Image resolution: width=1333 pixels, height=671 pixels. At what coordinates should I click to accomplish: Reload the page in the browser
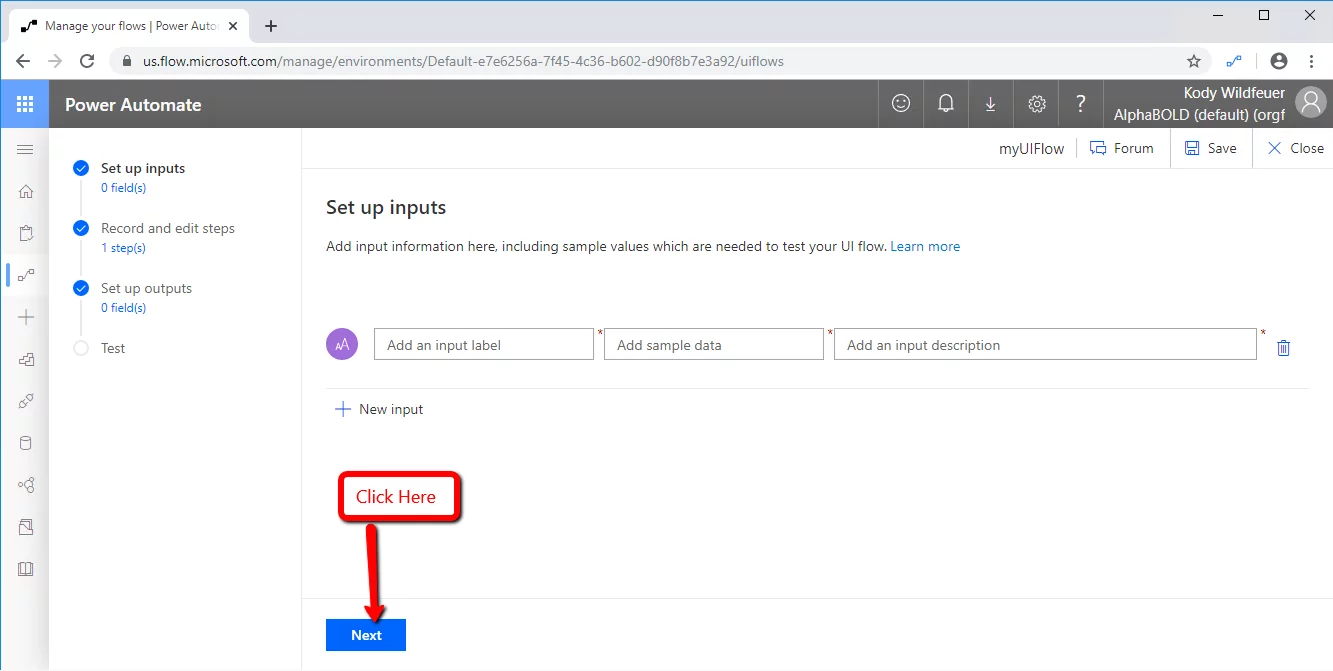(87, 61)
